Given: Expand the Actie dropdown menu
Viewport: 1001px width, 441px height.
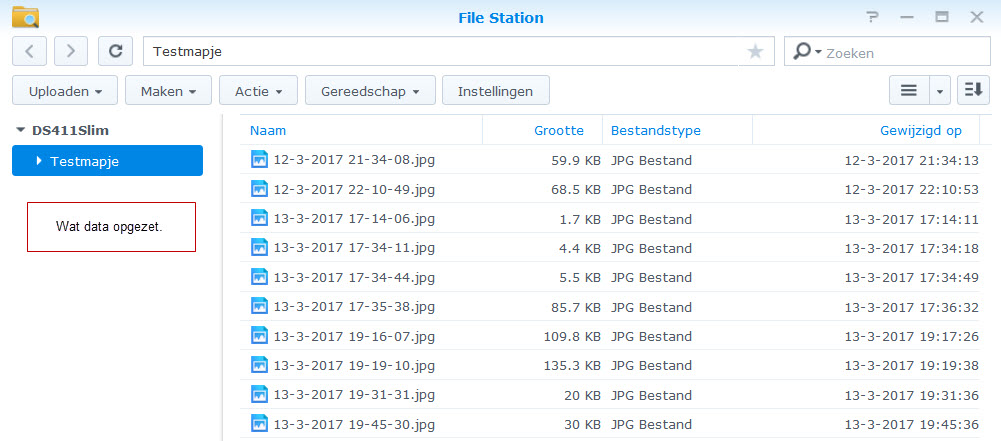Looking at the screenshot, I should (258, 91).
